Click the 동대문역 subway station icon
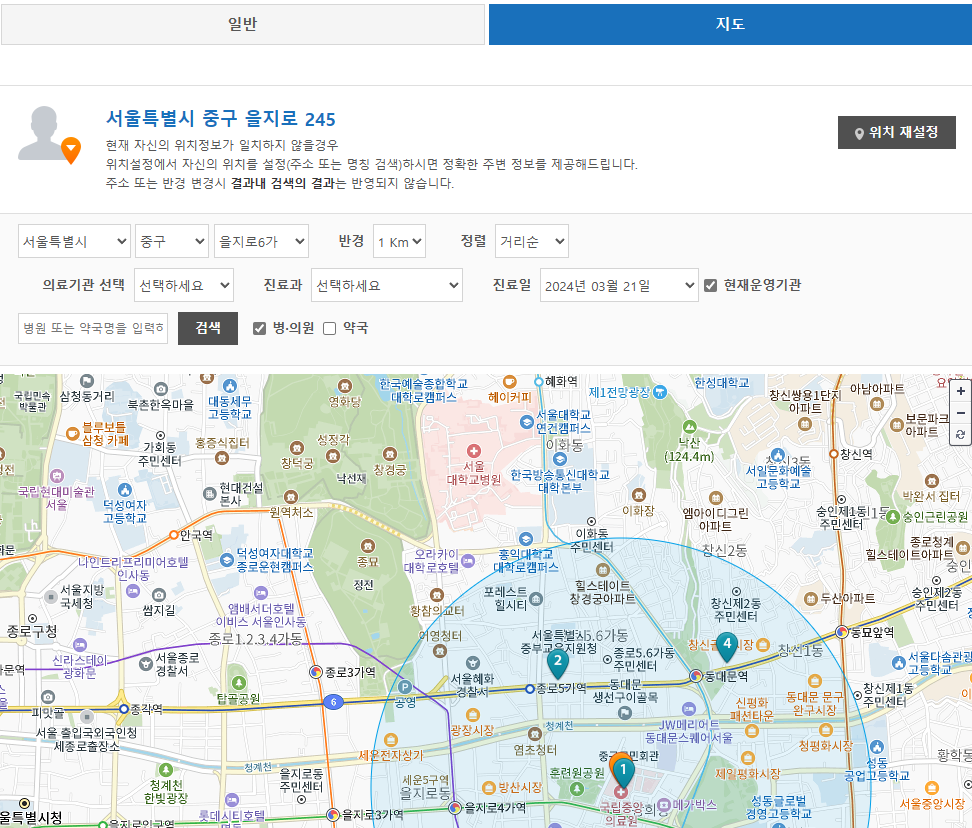Viewport: 972px width, 828px height. click(x=696, y=676)
